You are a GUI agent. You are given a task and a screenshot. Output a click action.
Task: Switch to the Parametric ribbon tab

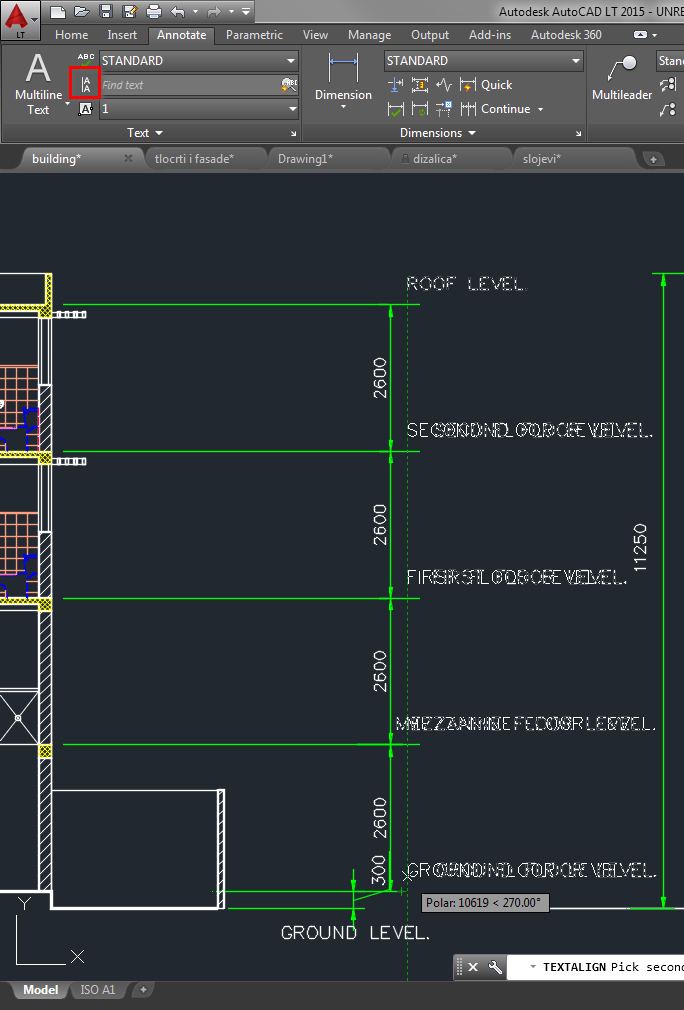coord(254,35)
